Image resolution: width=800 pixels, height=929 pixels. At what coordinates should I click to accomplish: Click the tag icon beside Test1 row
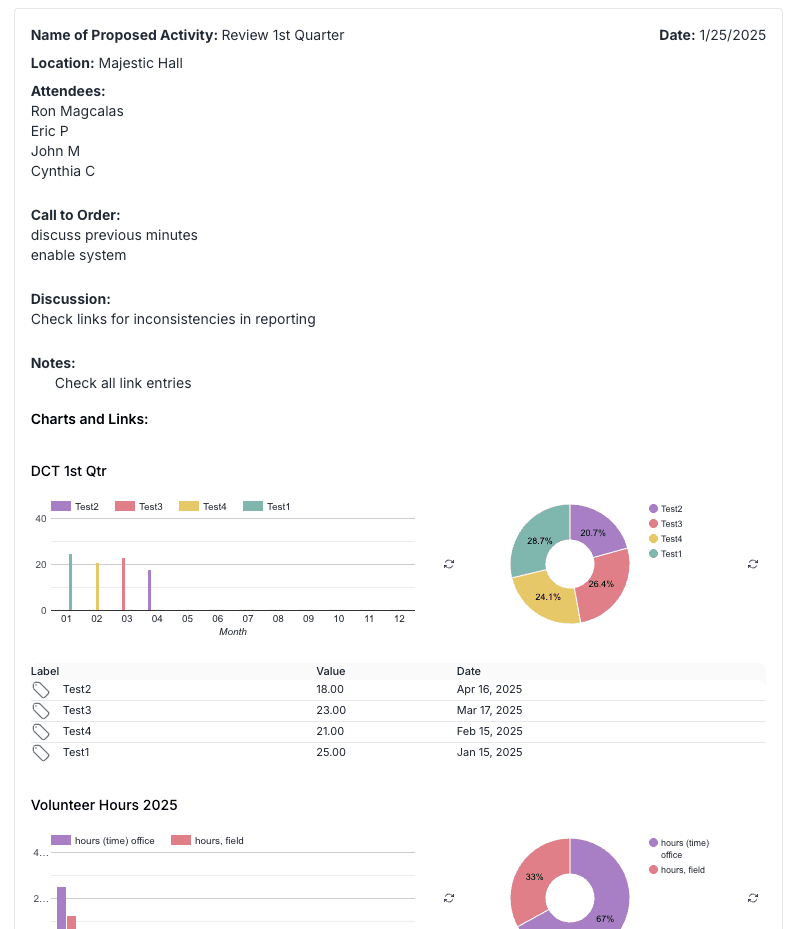click(x=41, y=753)
